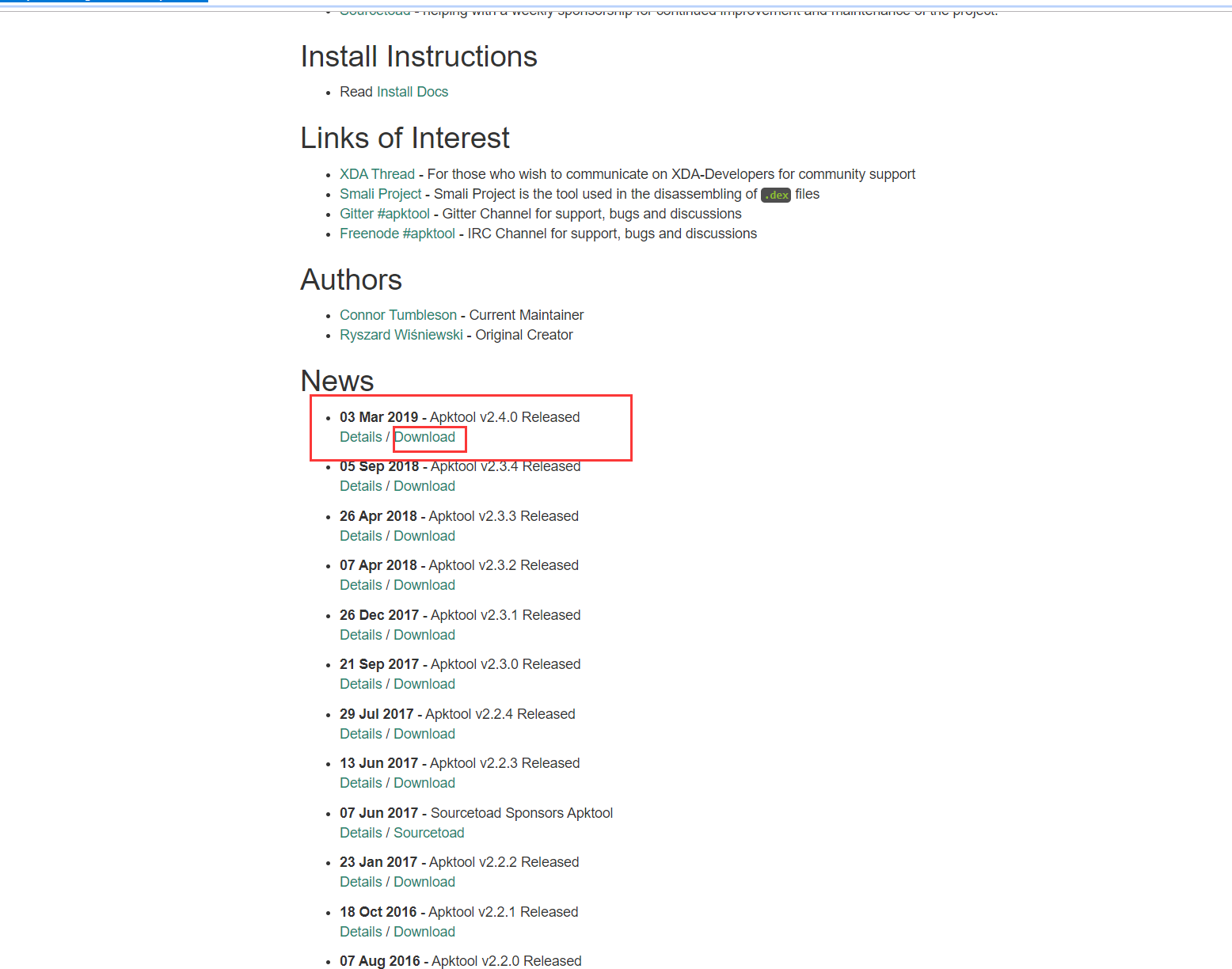View Details for Apktool v2.2.4
1232x969 pixels.
click(361, 734)
